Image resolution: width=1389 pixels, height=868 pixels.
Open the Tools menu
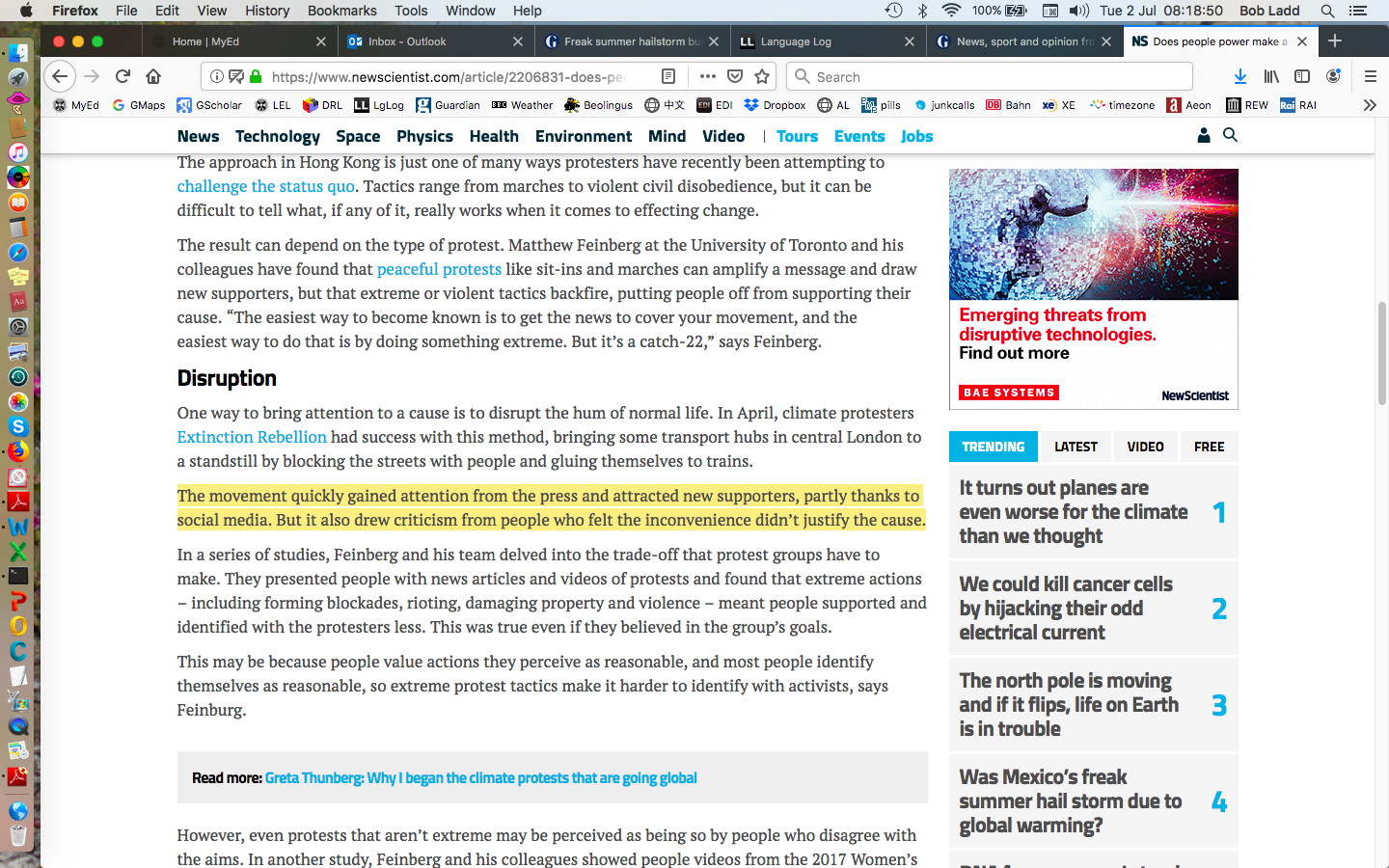coord(411,11)
